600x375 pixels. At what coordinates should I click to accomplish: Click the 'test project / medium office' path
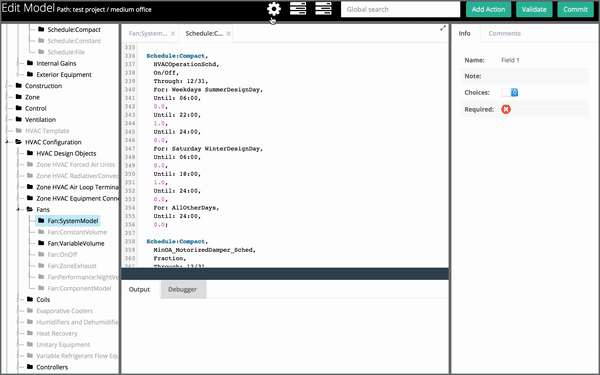click(x=112, y=10)
